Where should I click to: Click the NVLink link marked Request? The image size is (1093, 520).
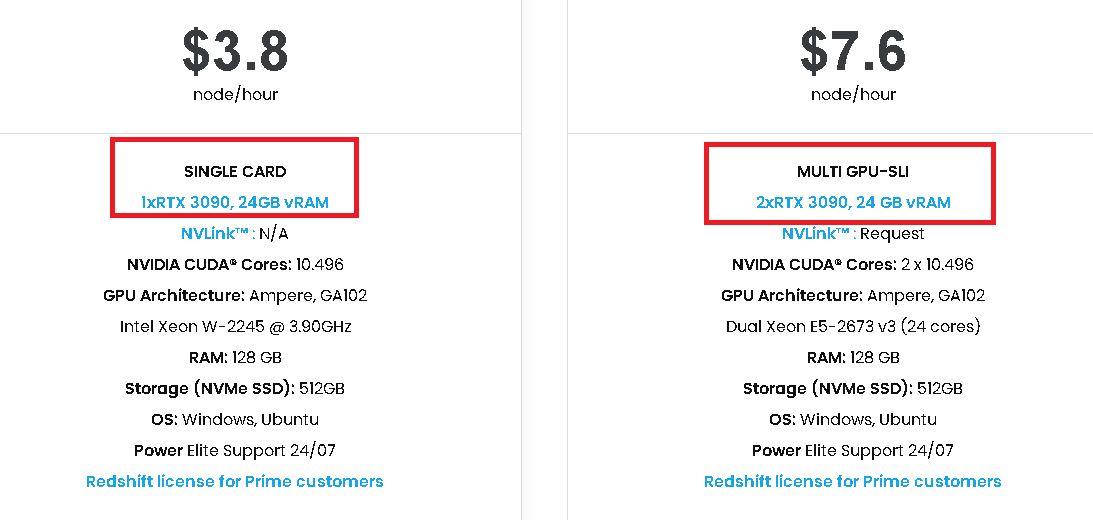click(x=817, y=233)
